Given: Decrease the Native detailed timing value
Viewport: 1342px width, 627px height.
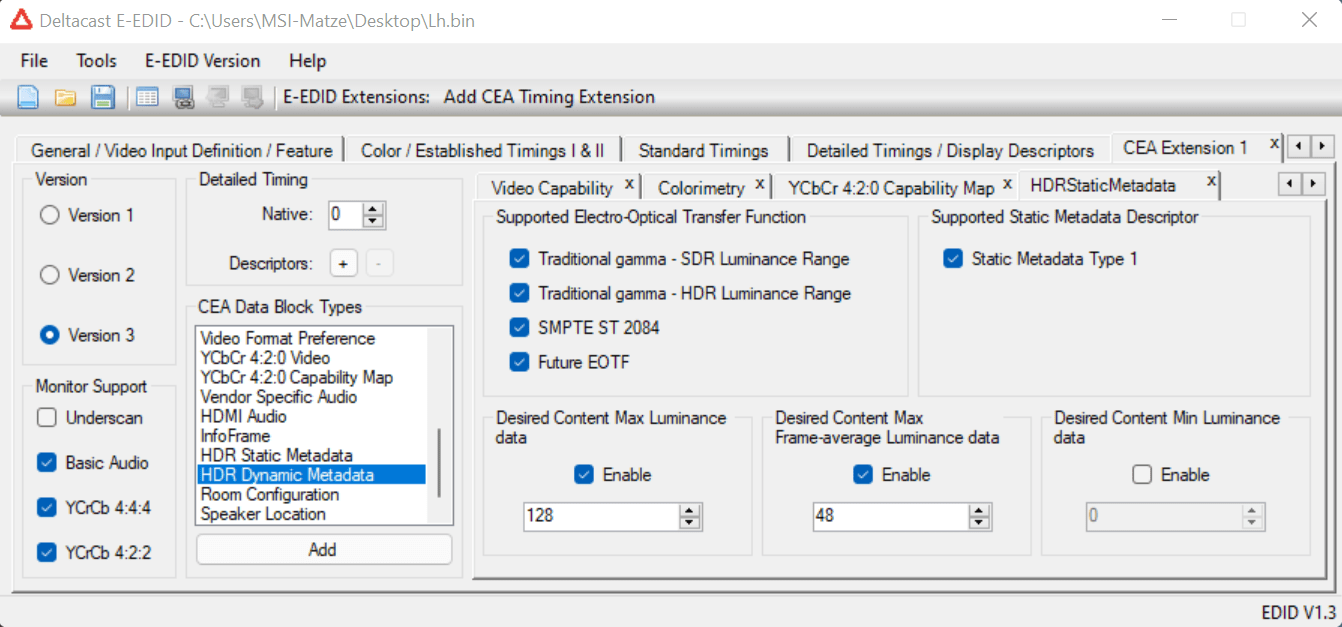Looking at the screenshot, I should (x=373, y=221).
